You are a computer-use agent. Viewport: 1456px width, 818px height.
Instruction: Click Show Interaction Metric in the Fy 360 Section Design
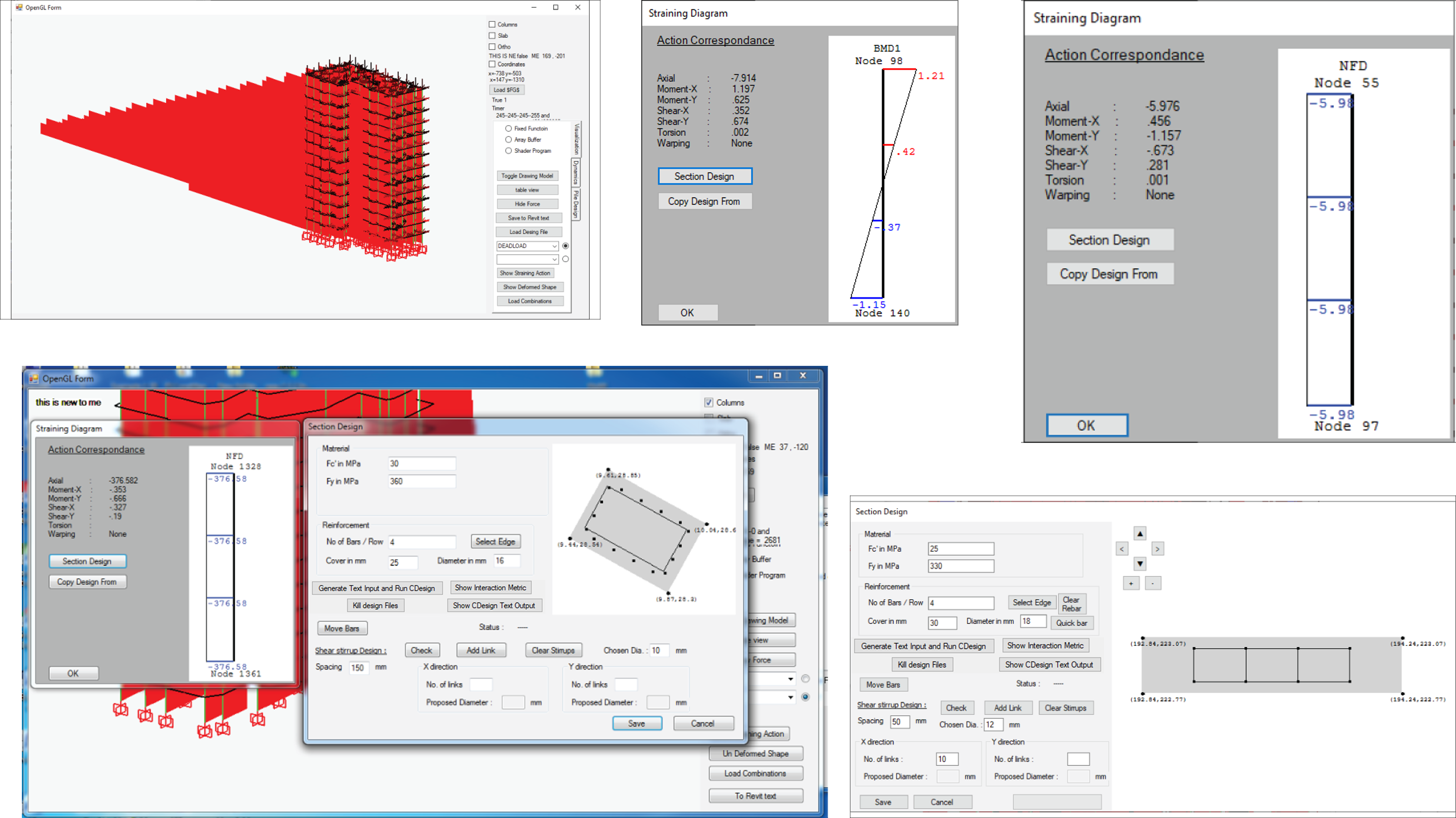(x=491, y=588)
